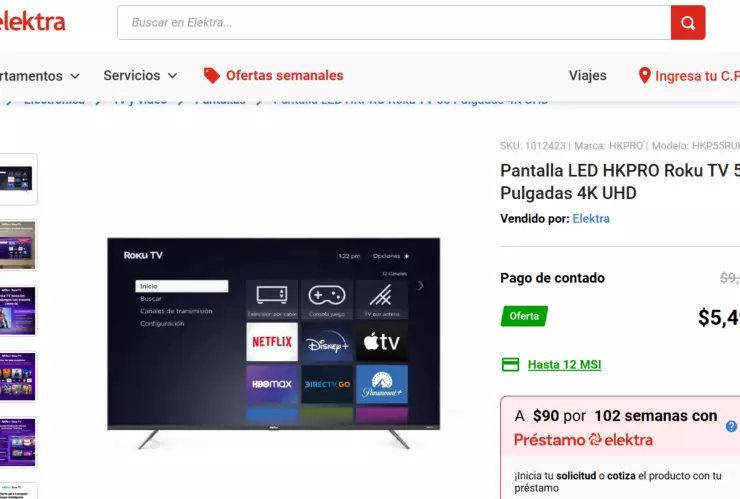
Task: Click the Hasta 12 MSI link
Action: [564, 364]
